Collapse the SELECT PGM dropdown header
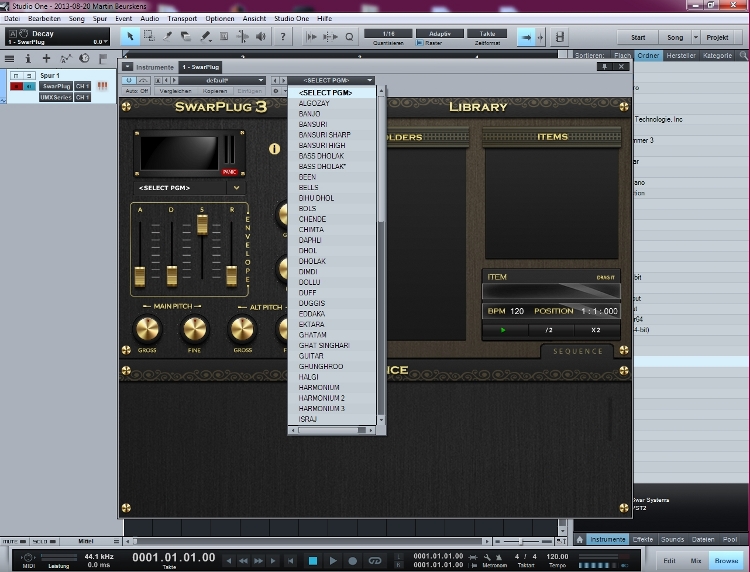Image resolution: width=750 pixels, height=572 pixels. [x=331, y=80]
